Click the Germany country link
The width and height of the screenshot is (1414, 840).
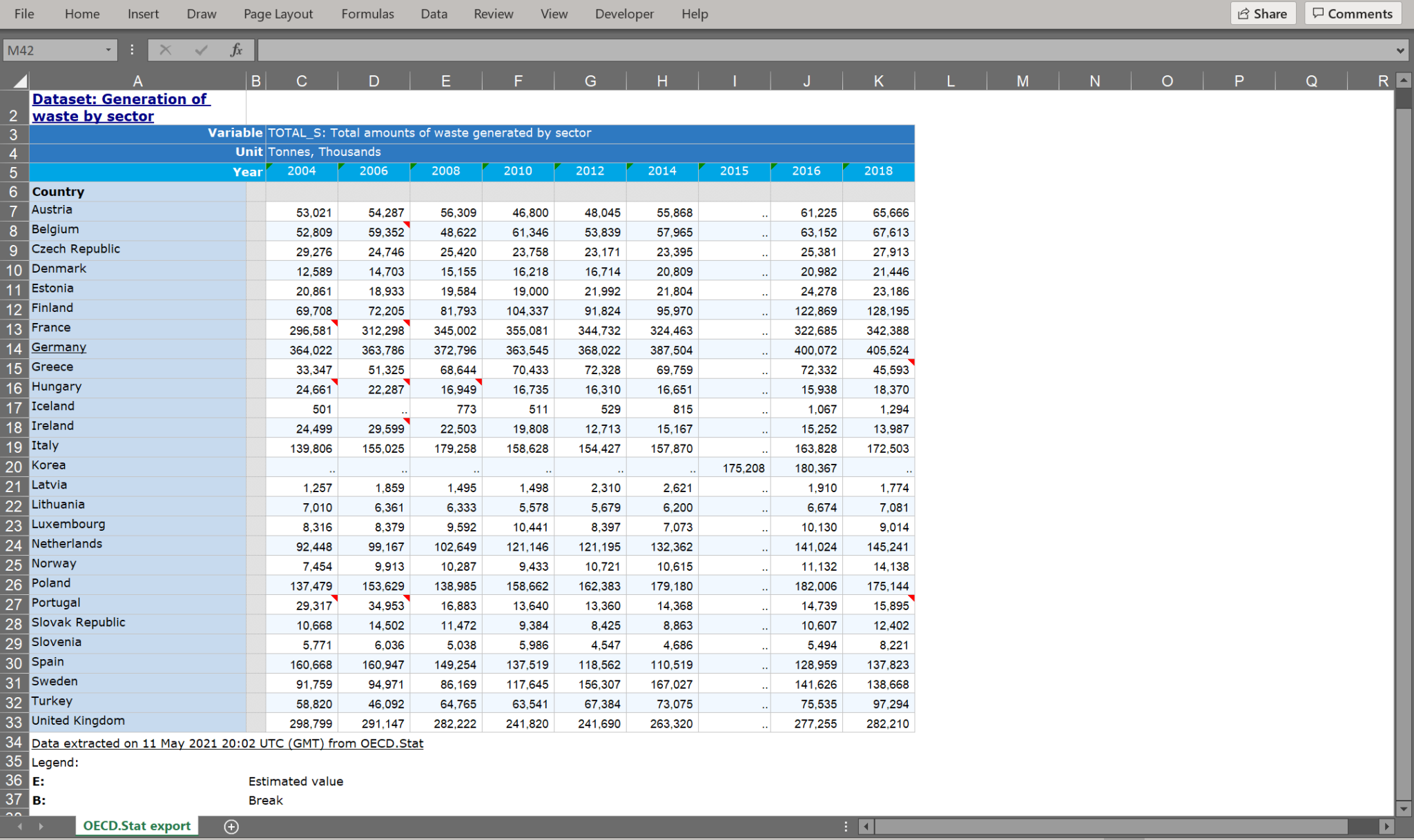(x=59, y=347)
